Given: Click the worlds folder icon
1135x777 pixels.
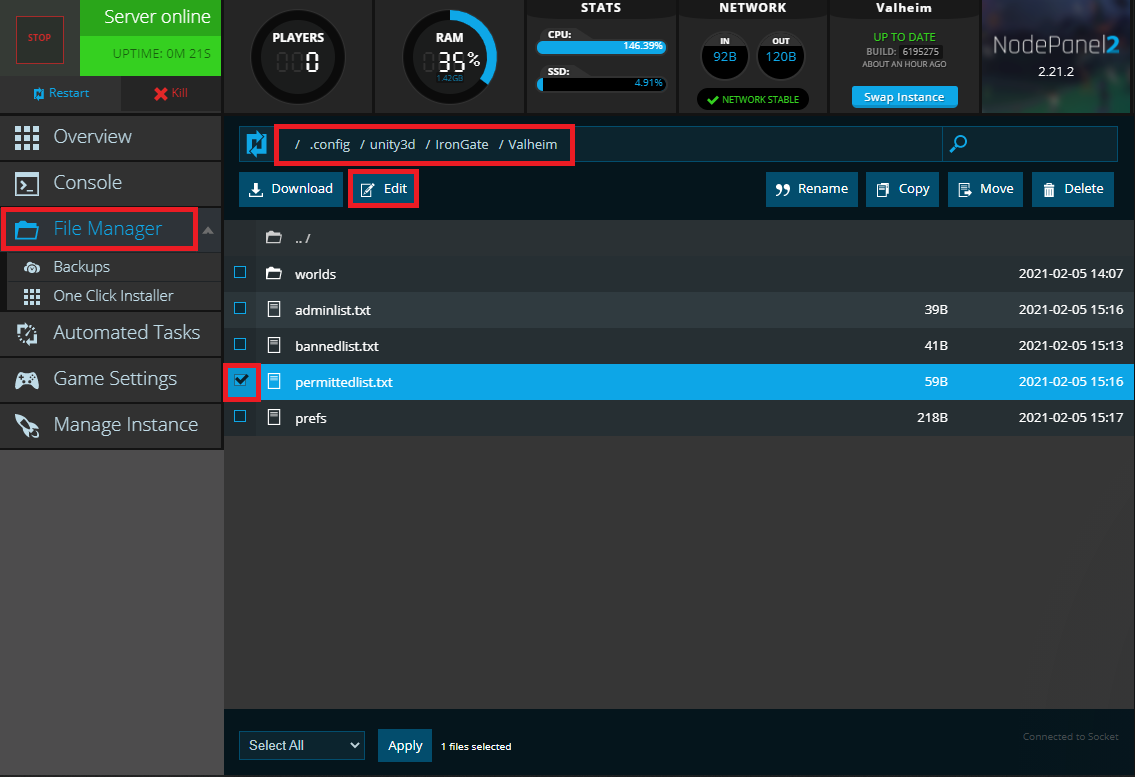Looking at the screenshot, I should tap(273, 274).
